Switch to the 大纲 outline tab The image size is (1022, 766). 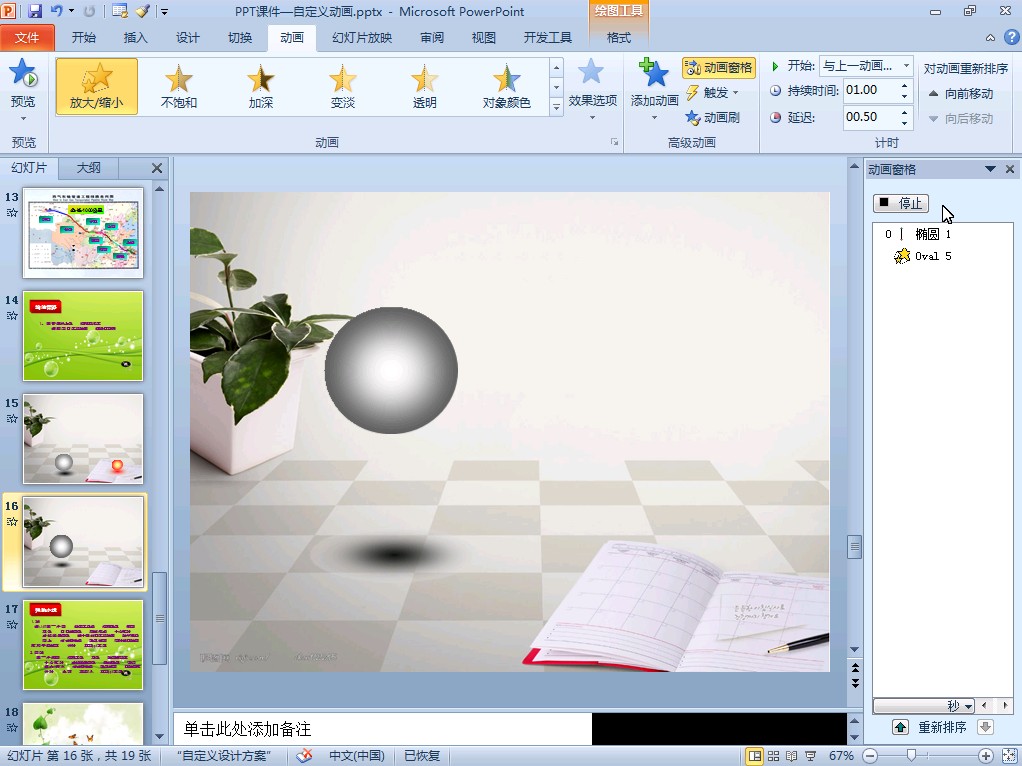click(89, 168)
